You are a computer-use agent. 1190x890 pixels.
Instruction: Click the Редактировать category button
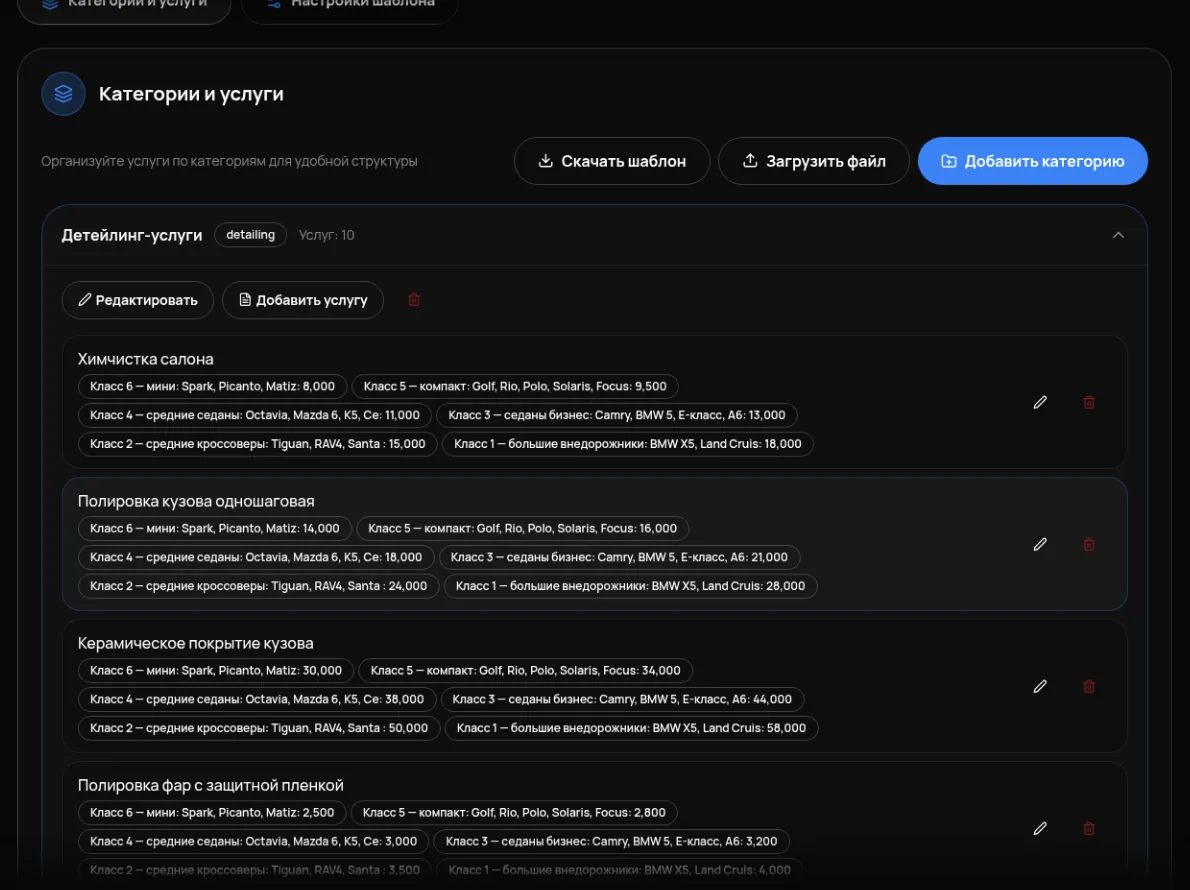(x=137, y=300)
